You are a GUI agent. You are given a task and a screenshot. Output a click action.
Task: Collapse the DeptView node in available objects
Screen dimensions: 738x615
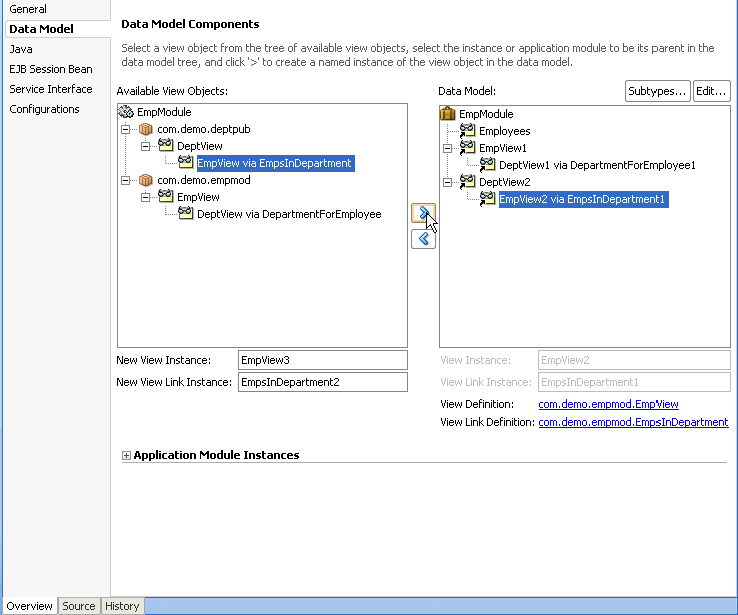(x=145, y=146)
